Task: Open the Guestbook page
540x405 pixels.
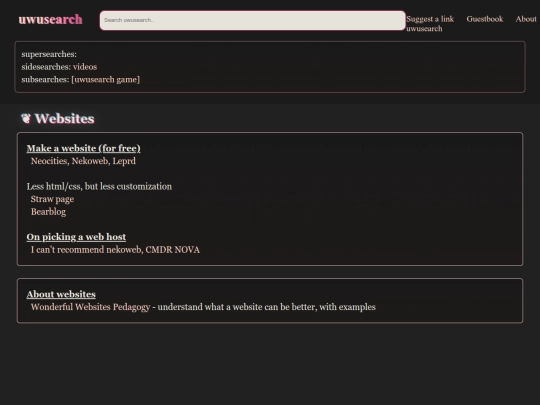Action: pyautogui.click(x=485, y=19)
